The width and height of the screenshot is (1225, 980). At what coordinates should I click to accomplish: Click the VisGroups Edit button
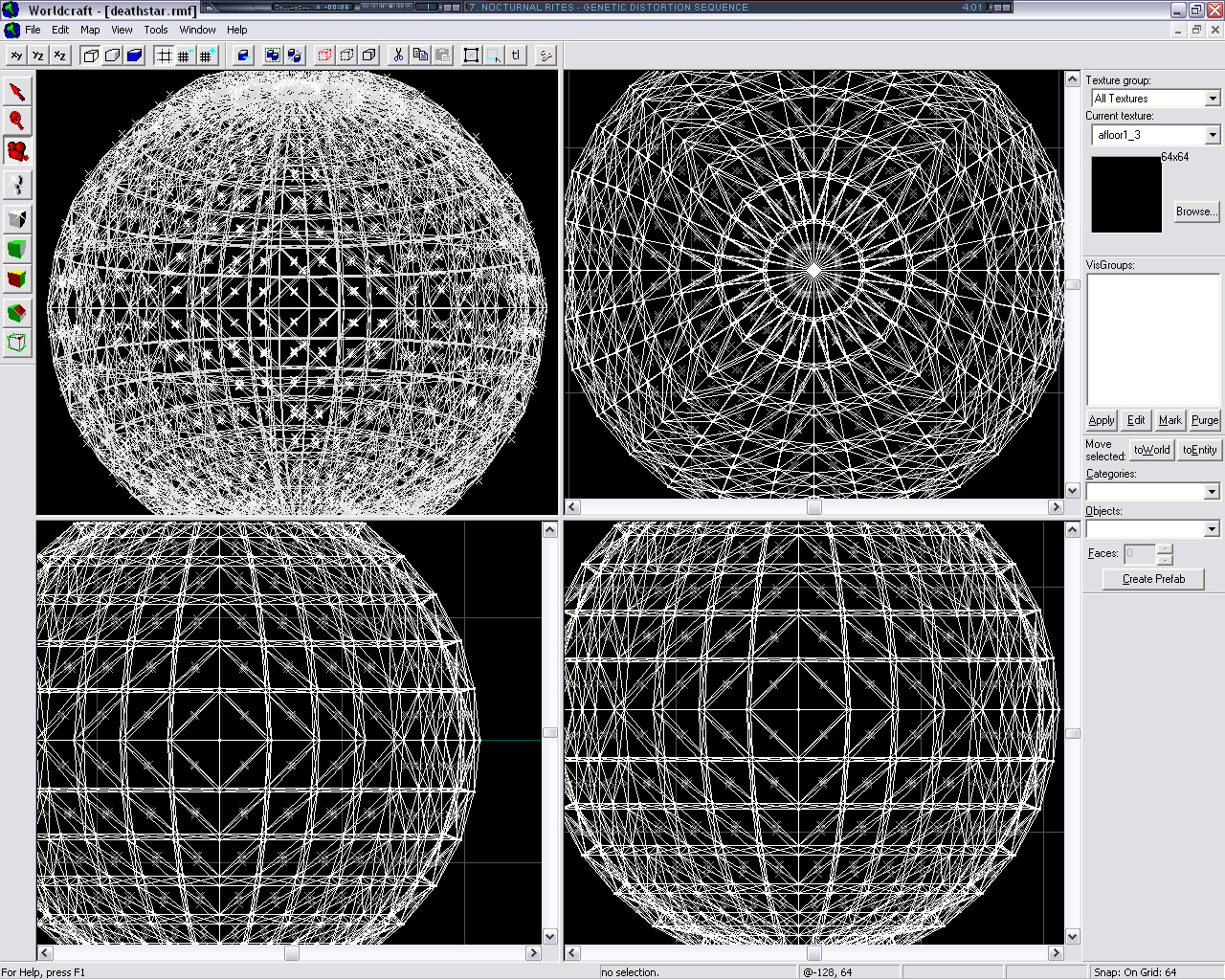[1136, 420]
